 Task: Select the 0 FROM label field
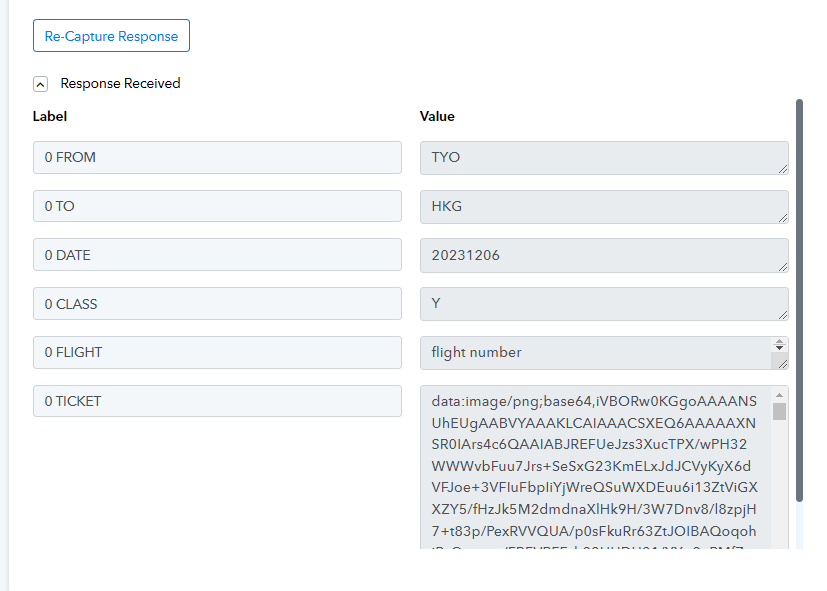pos(217,157)
